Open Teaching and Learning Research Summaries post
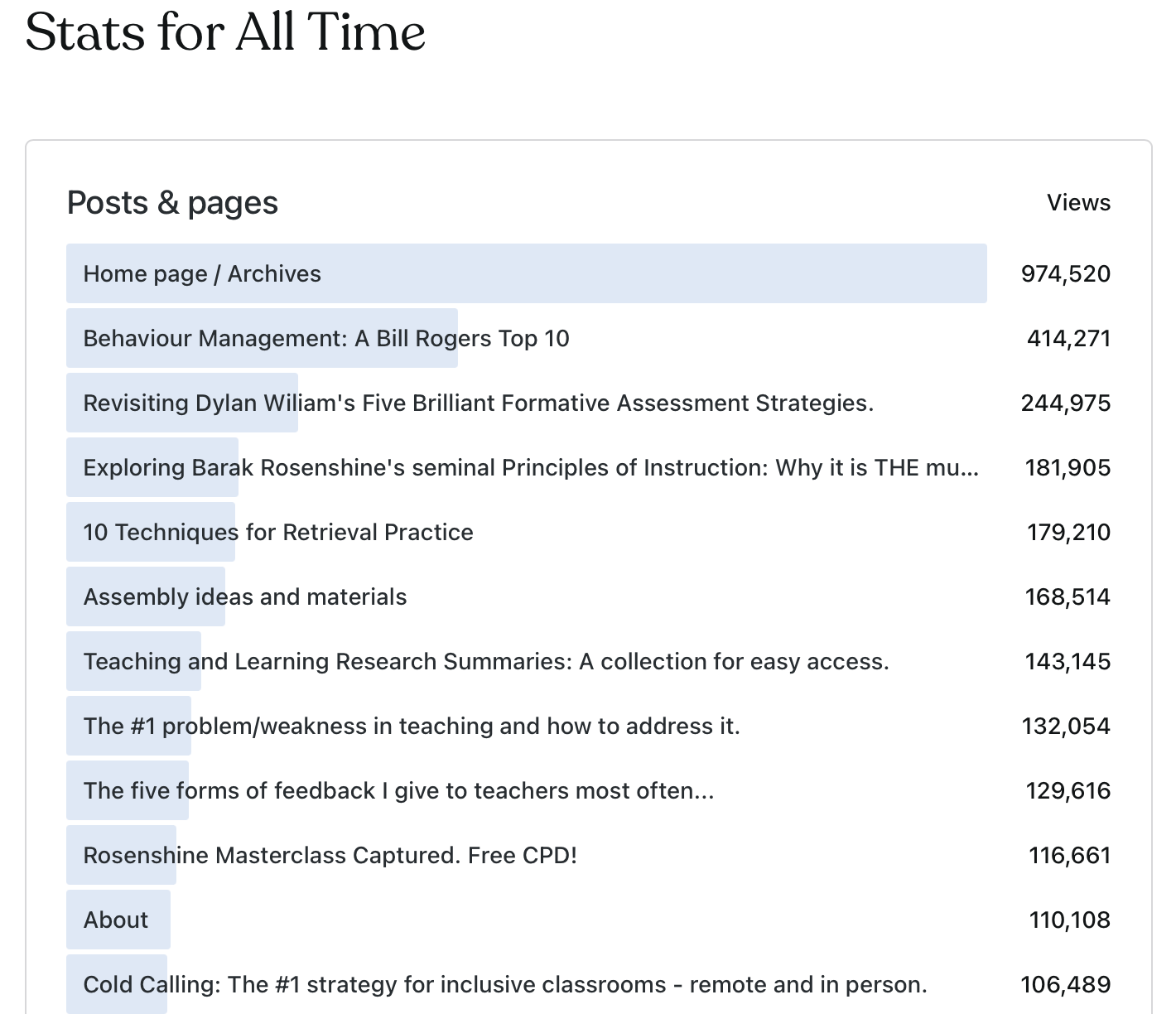This screenshot has height=1014, width=1176. (485, 662)
